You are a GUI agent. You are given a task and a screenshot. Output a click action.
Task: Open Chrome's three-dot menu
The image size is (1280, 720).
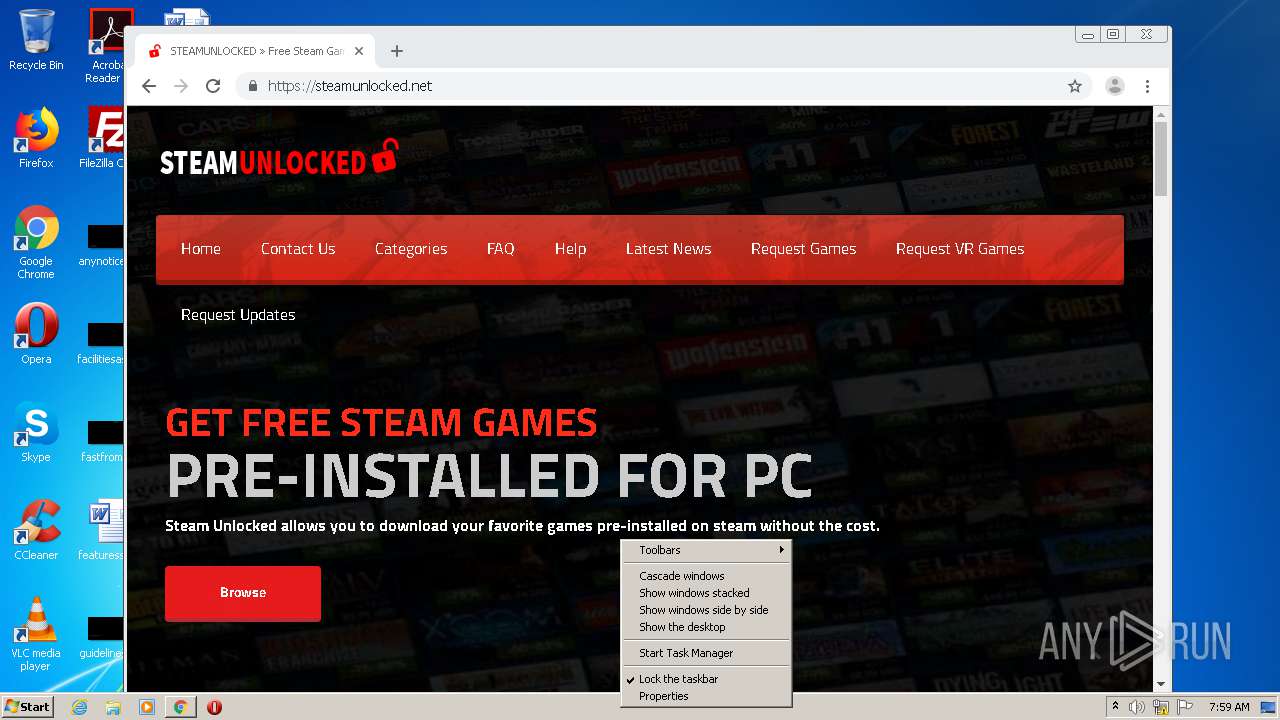(1147, 86)
